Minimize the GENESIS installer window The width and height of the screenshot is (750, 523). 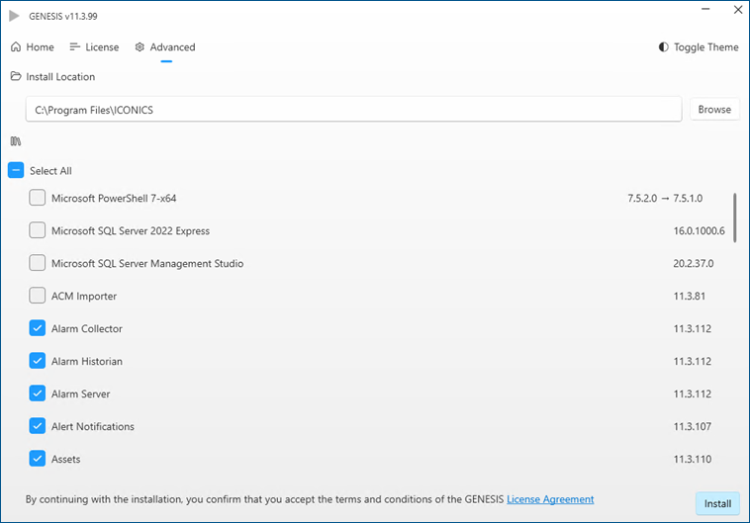click(706, 9)
